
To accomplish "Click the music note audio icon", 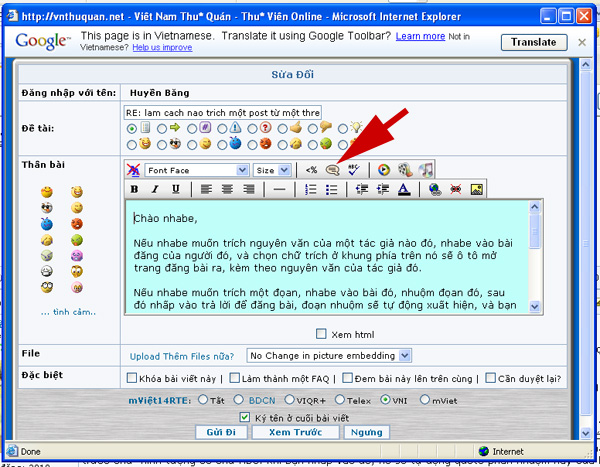I will [426, 170].
